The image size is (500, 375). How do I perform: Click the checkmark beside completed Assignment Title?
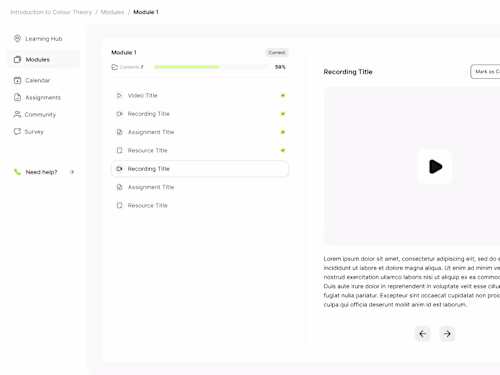[x=283, y=132]
